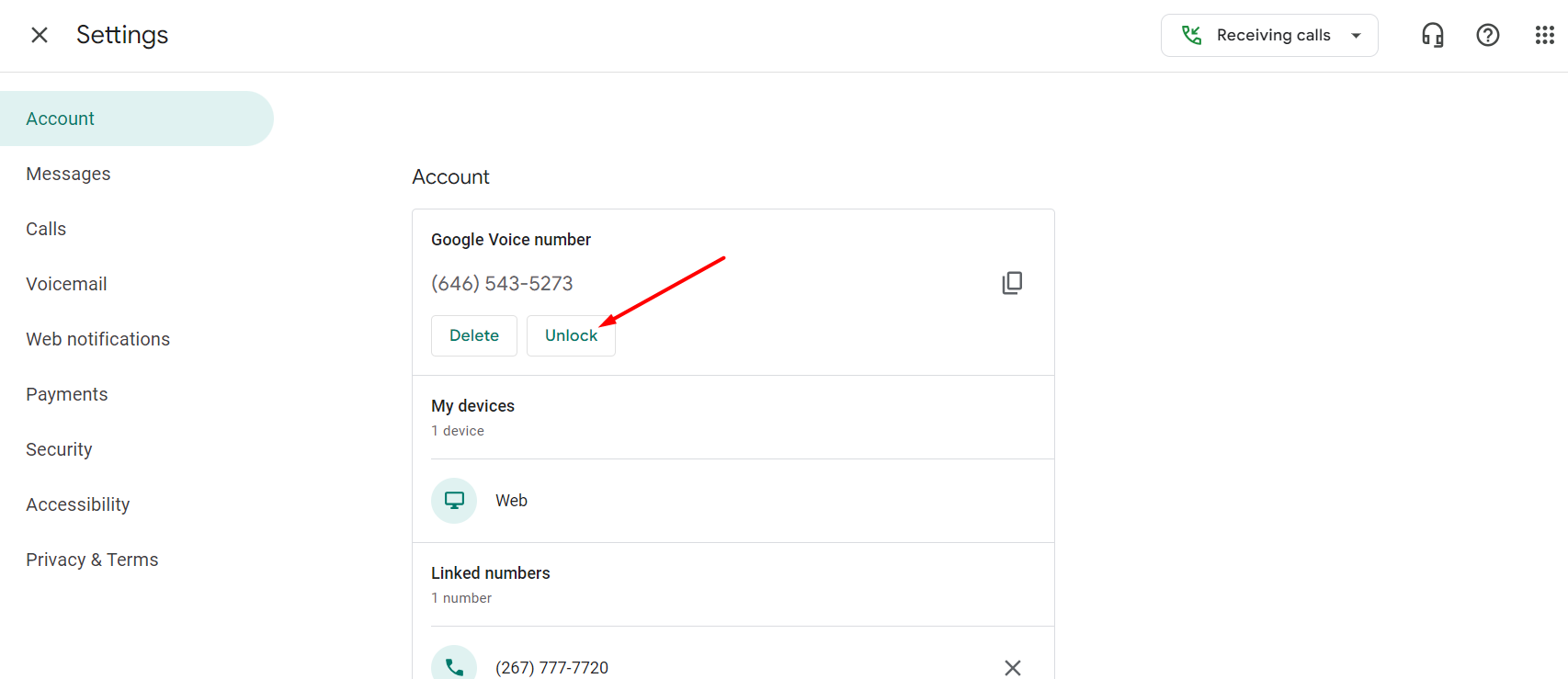The image size is (1568, 679).
Task: Select the Account settings tab
Action: [137, 119]
